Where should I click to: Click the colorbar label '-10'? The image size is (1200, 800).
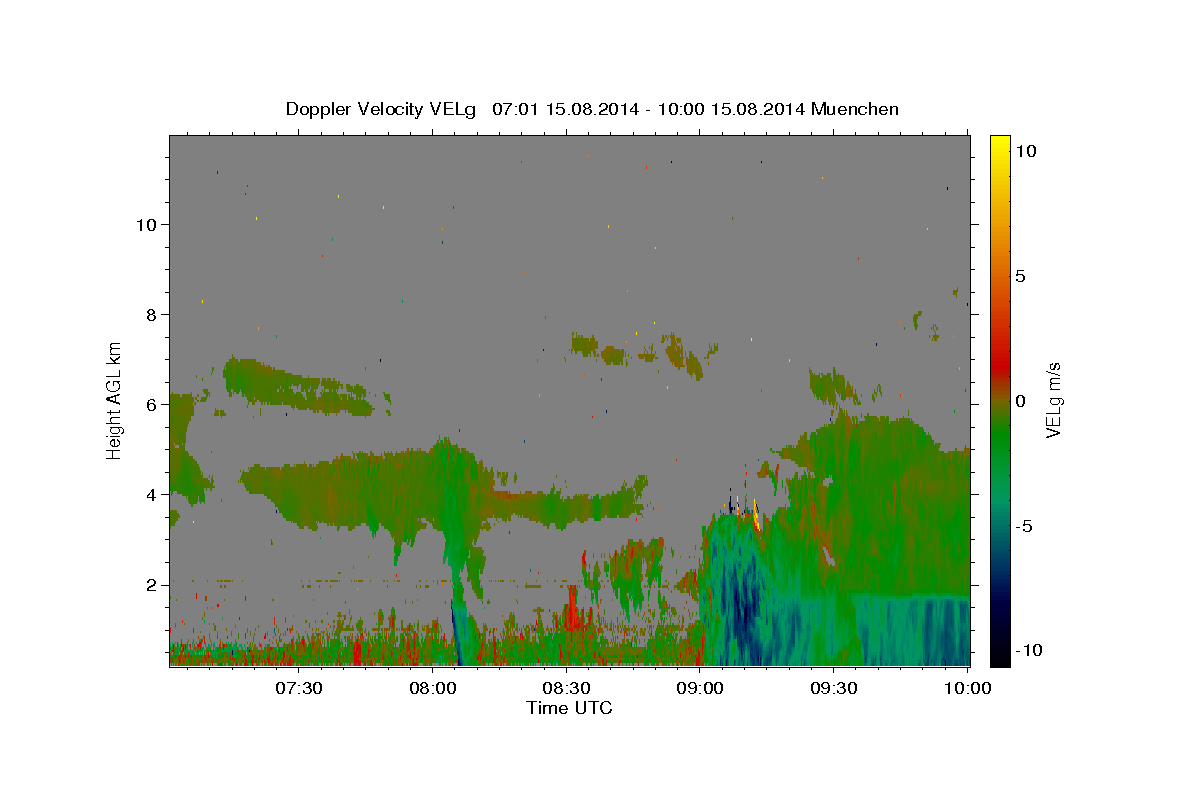[1029, 651]
